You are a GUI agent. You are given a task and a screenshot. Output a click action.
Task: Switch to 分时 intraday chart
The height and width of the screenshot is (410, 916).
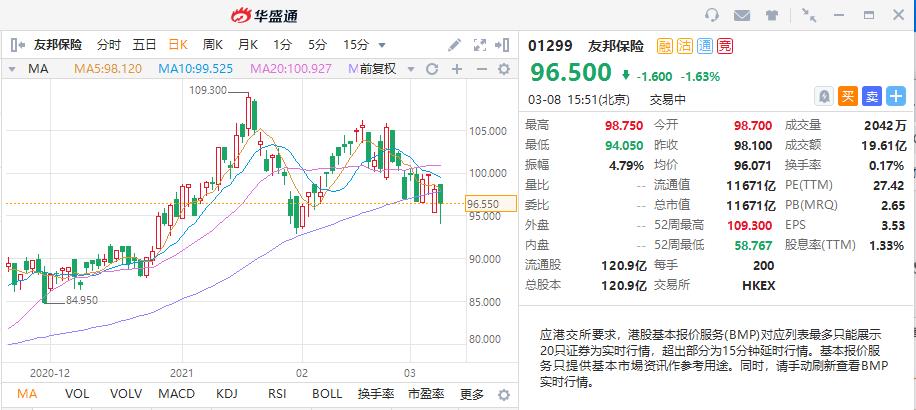(109, 45)
